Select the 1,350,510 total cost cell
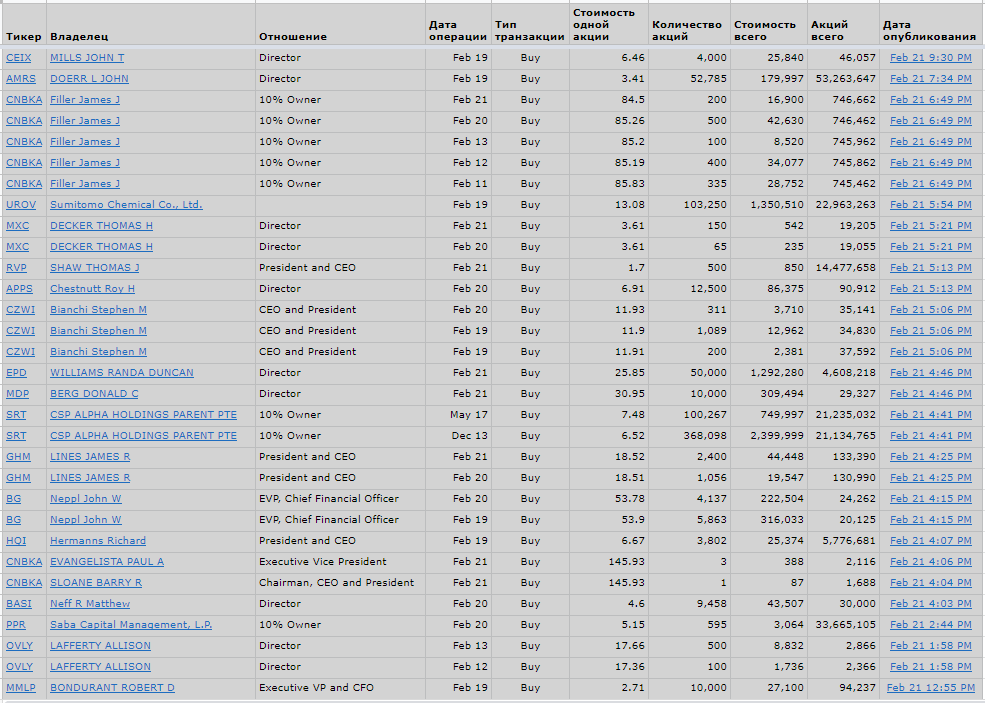The image size is (985, 703). click(769, 205)
